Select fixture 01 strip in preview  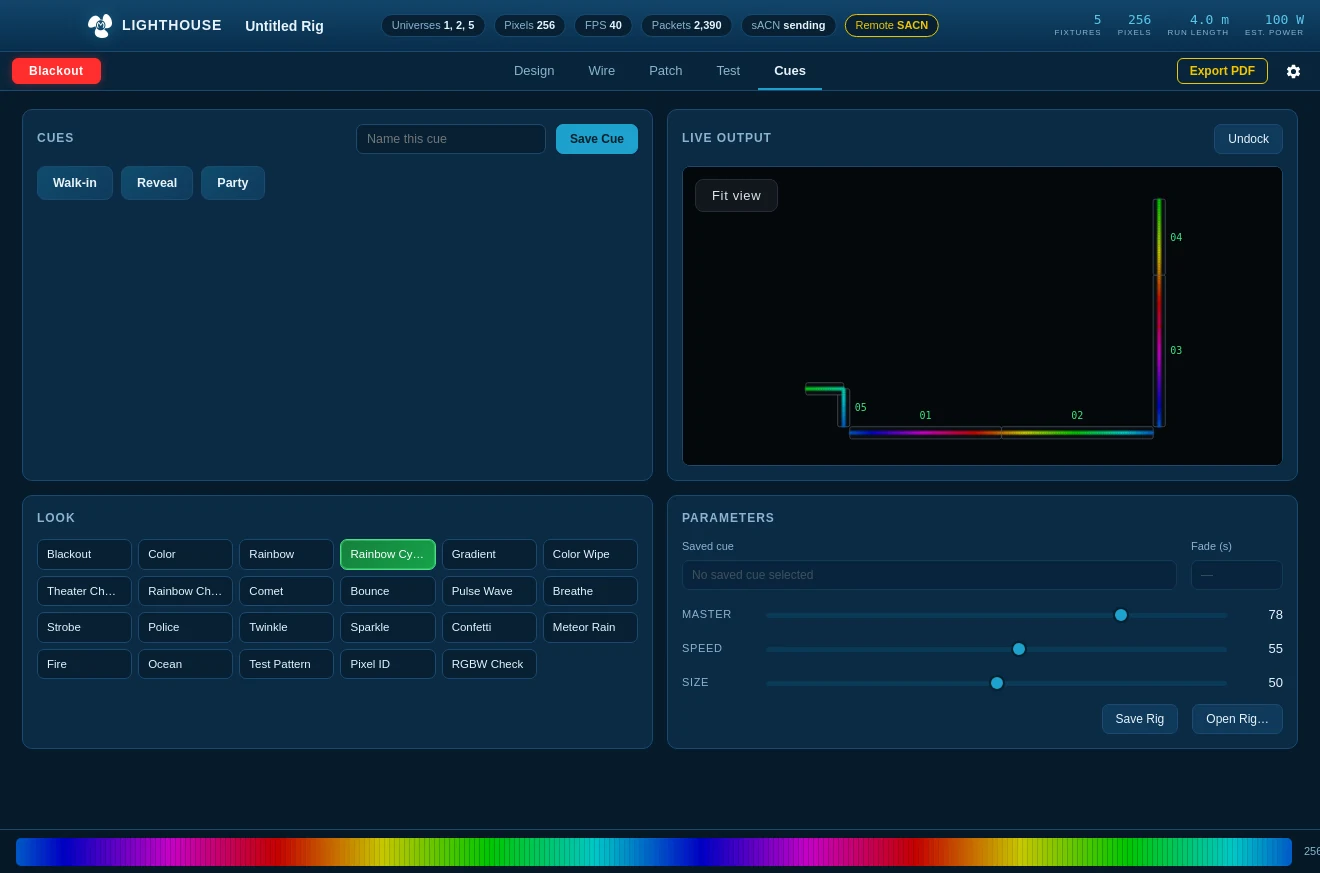click(925, 433)
